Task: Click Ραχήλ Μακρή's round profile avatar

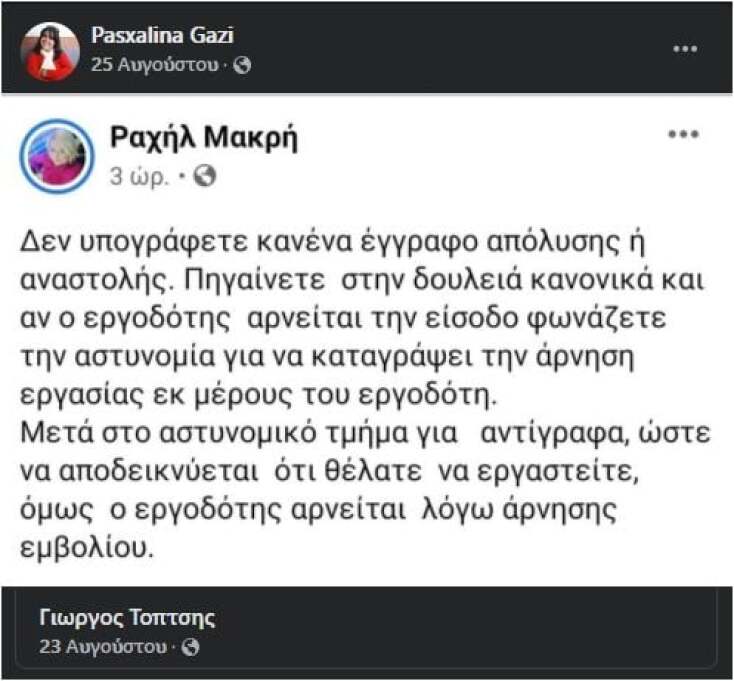Action: 57,156
